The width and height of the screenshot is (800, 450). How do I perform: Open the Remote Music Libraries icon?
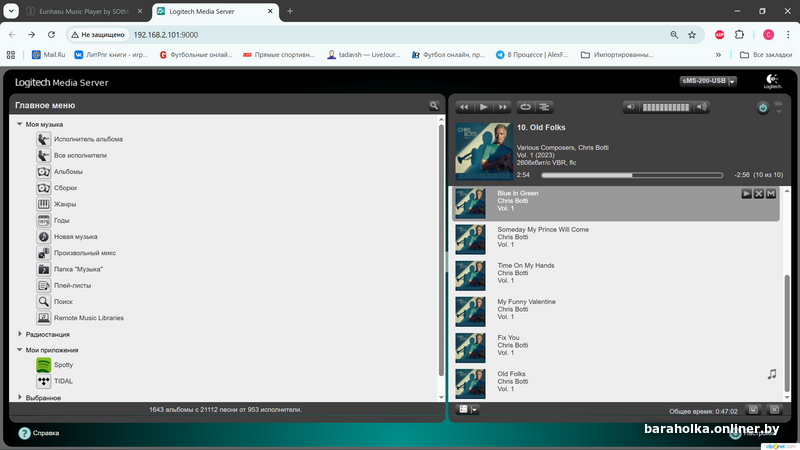click(x=43, y=318)
